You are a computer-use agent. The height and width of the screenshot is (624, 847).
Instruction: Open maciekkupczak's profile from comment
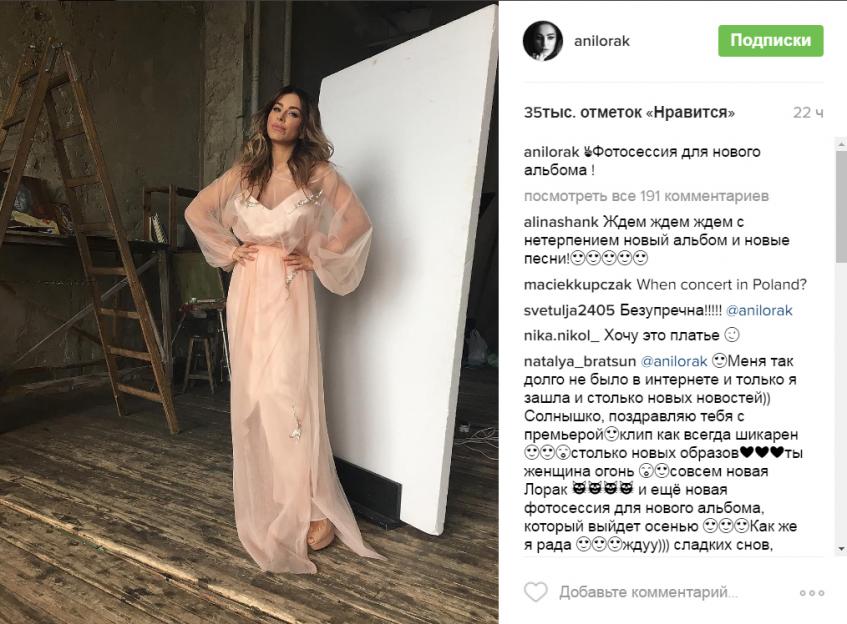click(x=577, y=285)
